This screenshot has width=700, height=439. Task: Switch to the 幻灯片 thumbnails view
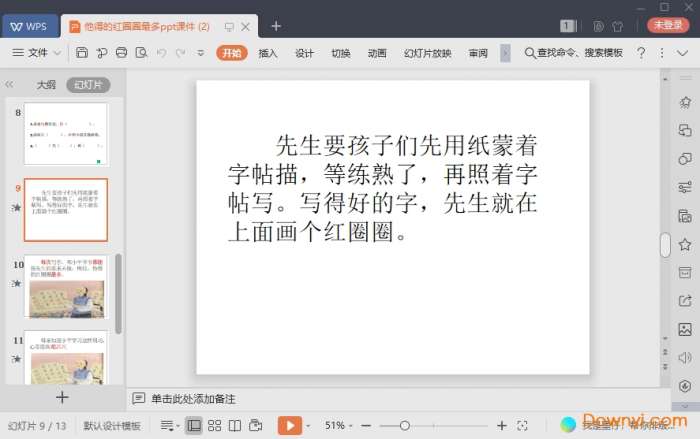point(88,84)
